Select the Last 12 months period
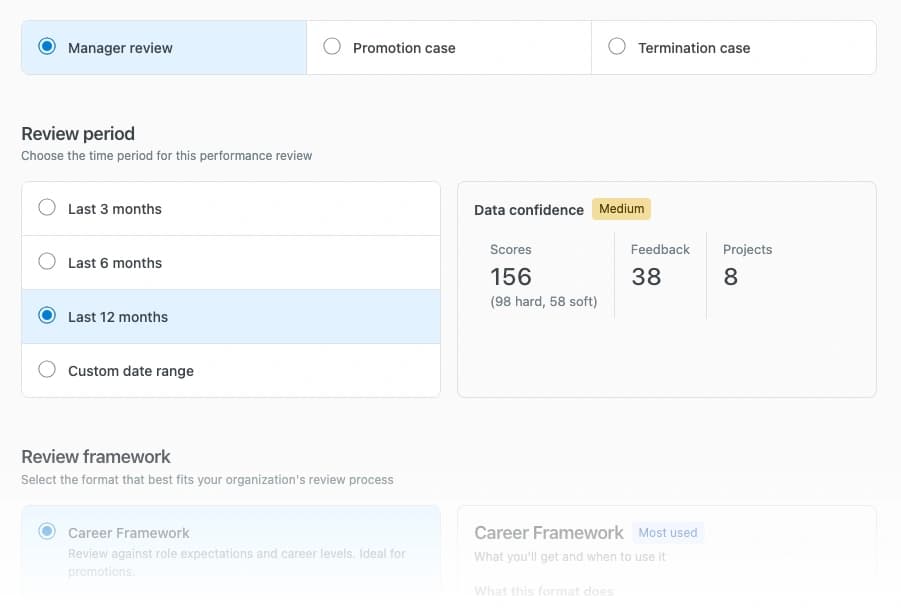 46,316
